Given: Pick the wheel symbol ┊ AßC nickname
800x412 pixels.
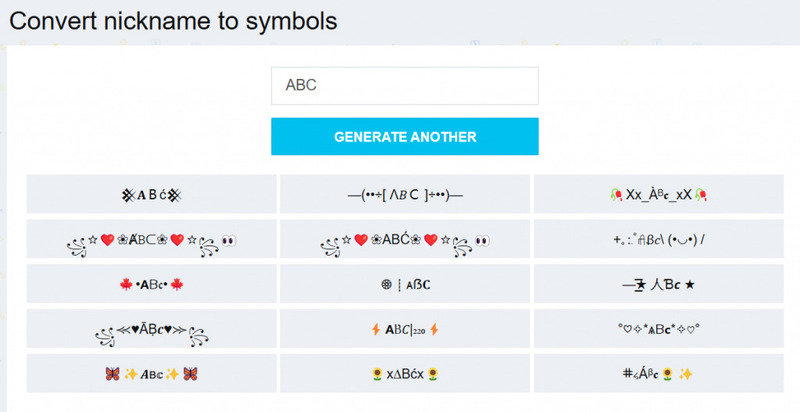Looking at the screenshot, I should [x=405, y=284].
